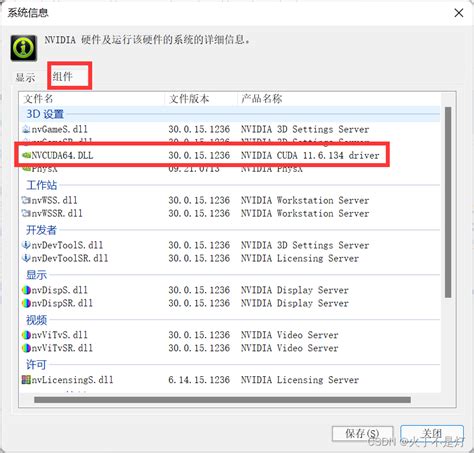Click the nvGameS.dll file icon
474x453 pixels.
click(x=26, y=129)
